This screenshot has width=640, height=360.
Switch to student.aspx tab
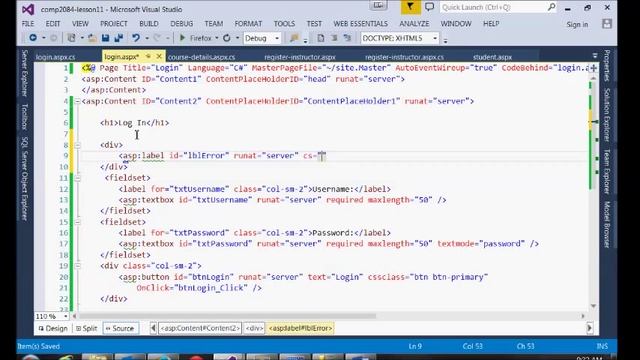(x=492, y=57)
